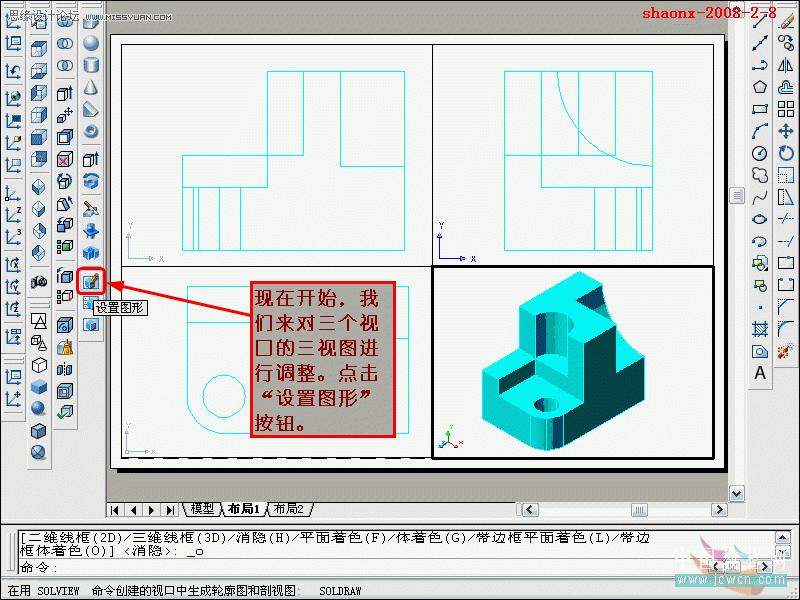Click the Extrude Faces icon
The width and height of the screenshot is (800, 600).
point(65,93)
